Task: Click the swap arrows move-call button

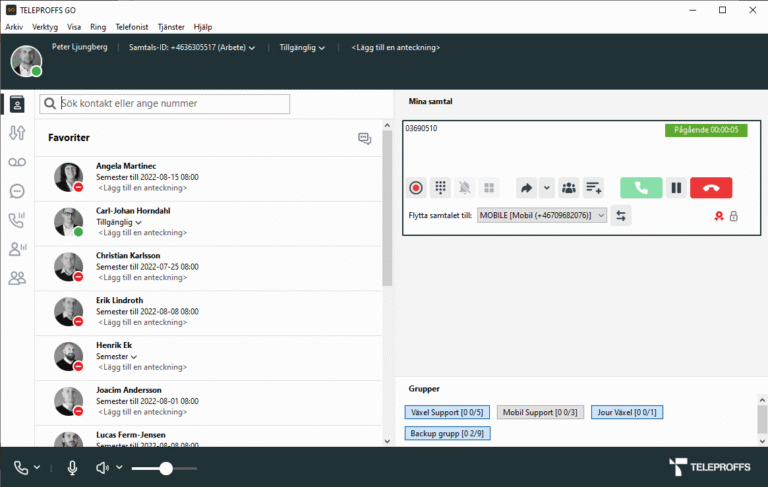Action: pos(621,216)
